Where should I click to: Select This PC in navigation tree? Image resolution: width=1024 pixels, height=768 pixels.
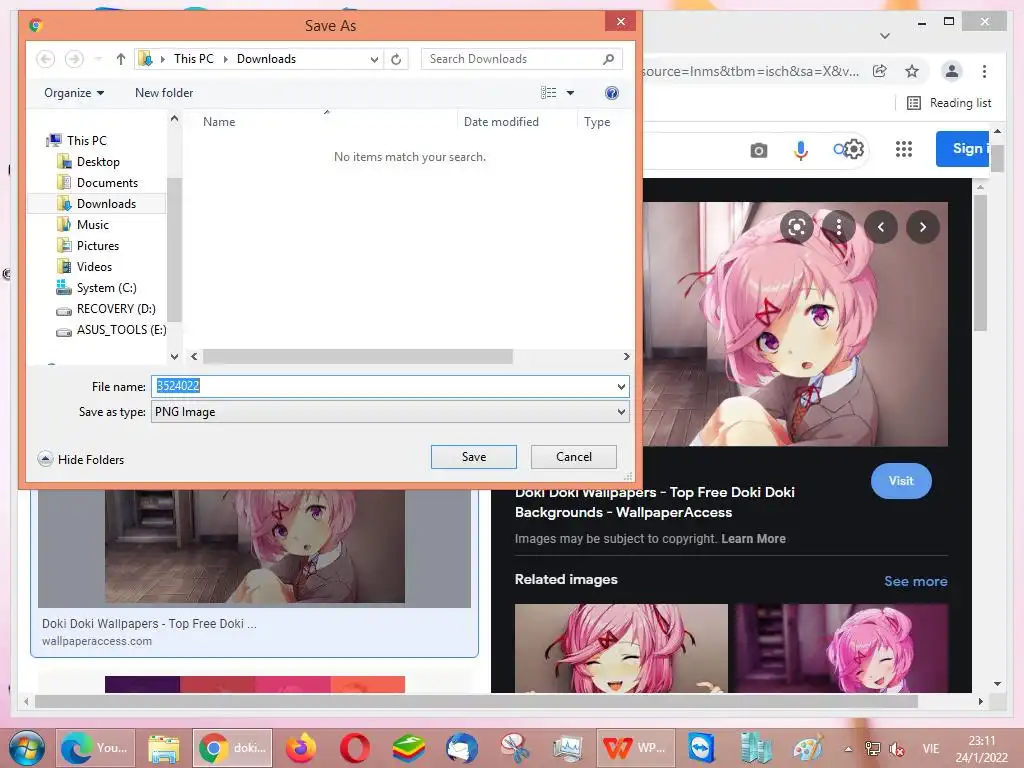[x=86, y=140]
